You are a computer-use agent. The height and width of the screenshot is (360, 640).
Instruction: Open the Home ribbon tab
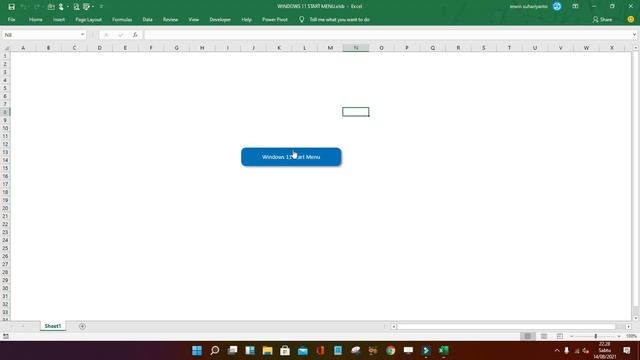(x=36, y=19)
